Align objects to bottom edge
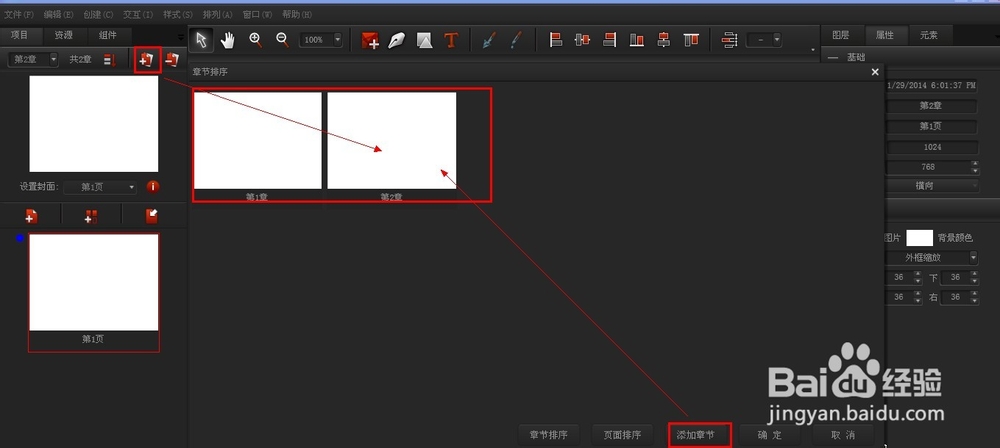The width and height of the screenshot is (1000, 448). pos(636,40)
